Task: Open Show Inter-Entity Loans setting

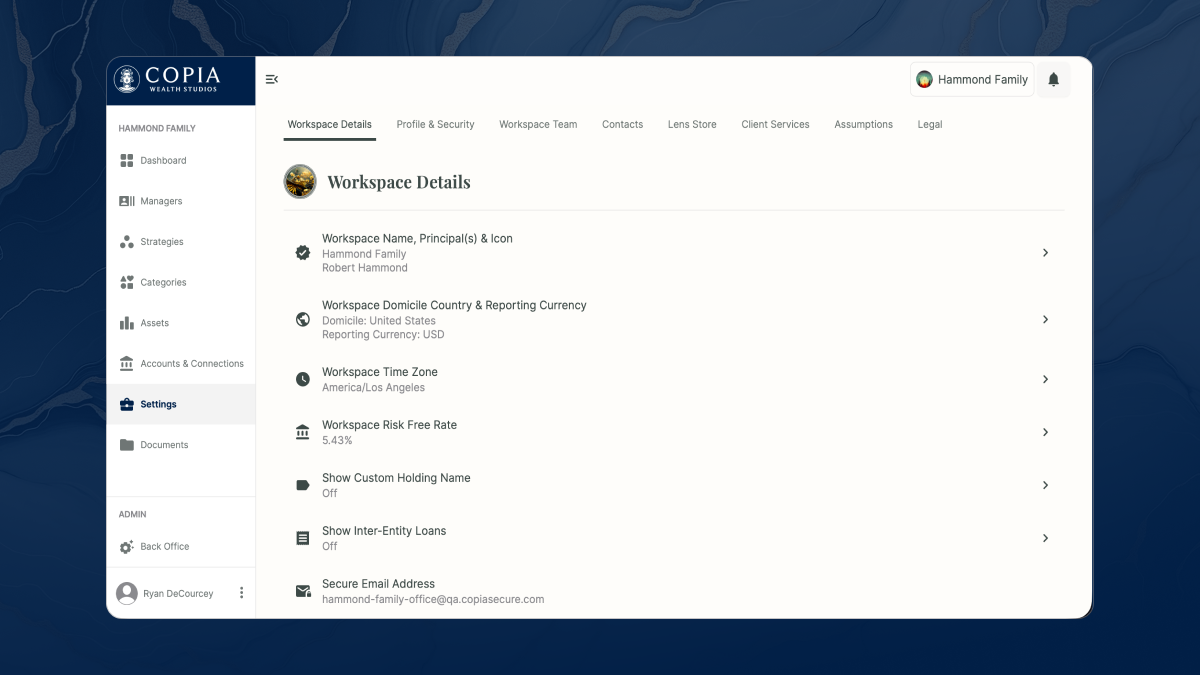Action: [1045, 538]
